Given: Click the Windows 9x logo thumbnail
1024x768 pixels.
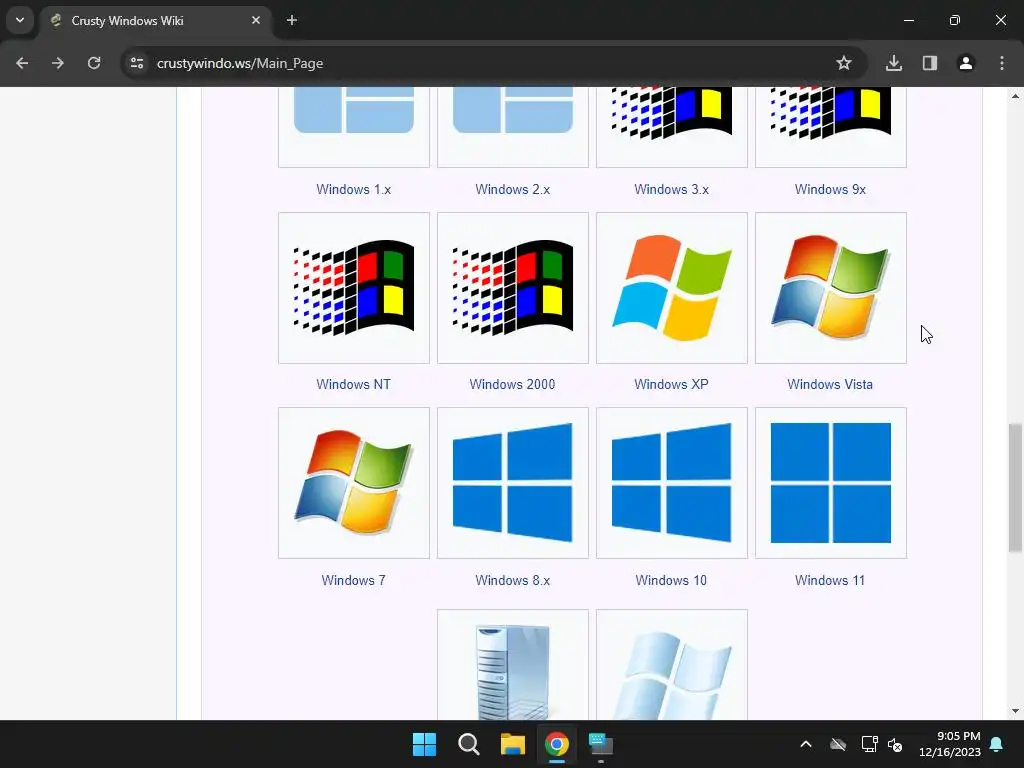Looking at the screenshot, I should pos(831,127).
